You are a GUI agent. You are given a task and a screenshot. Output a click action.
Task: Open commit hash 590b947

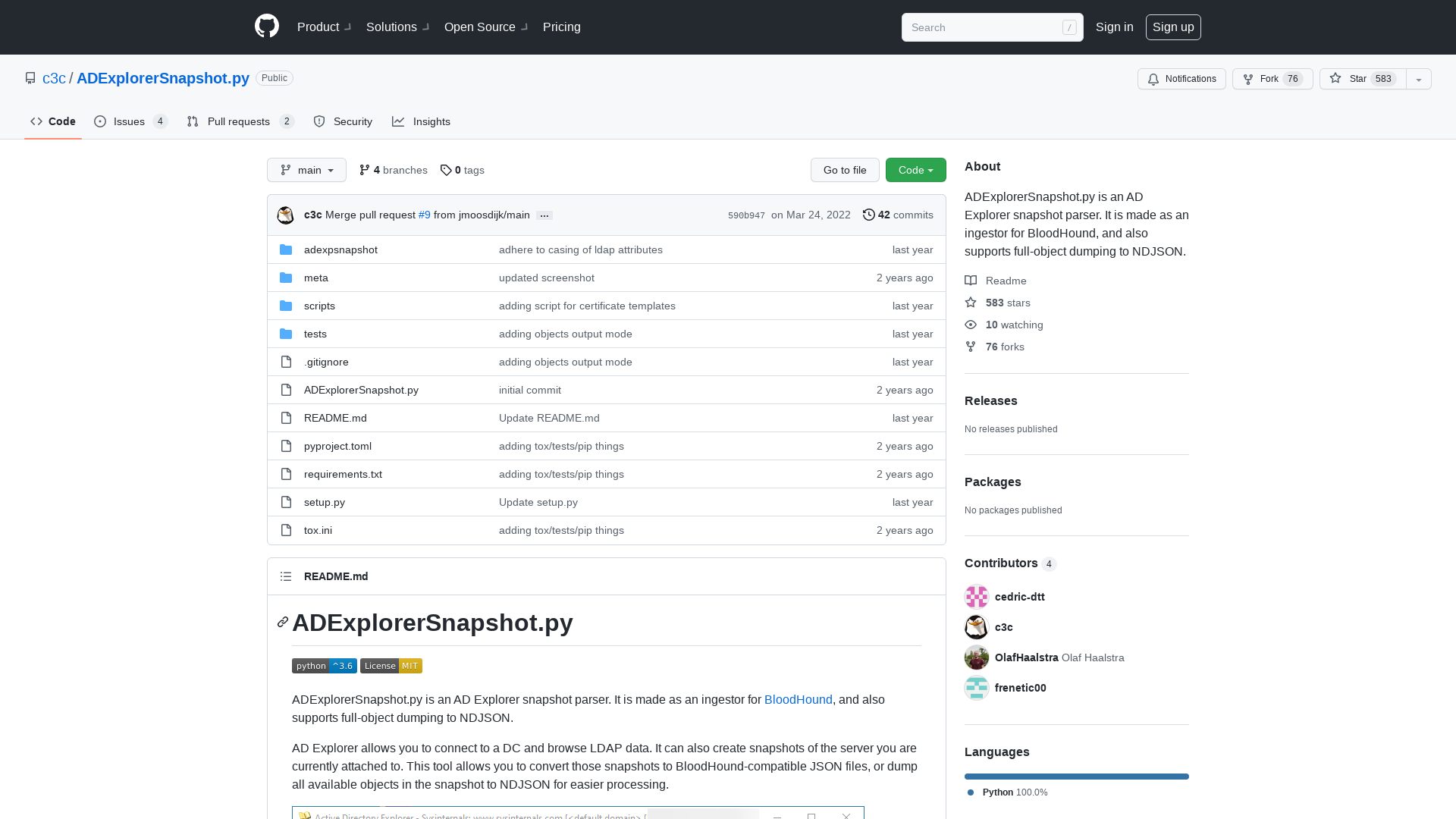tap(746, 215)
